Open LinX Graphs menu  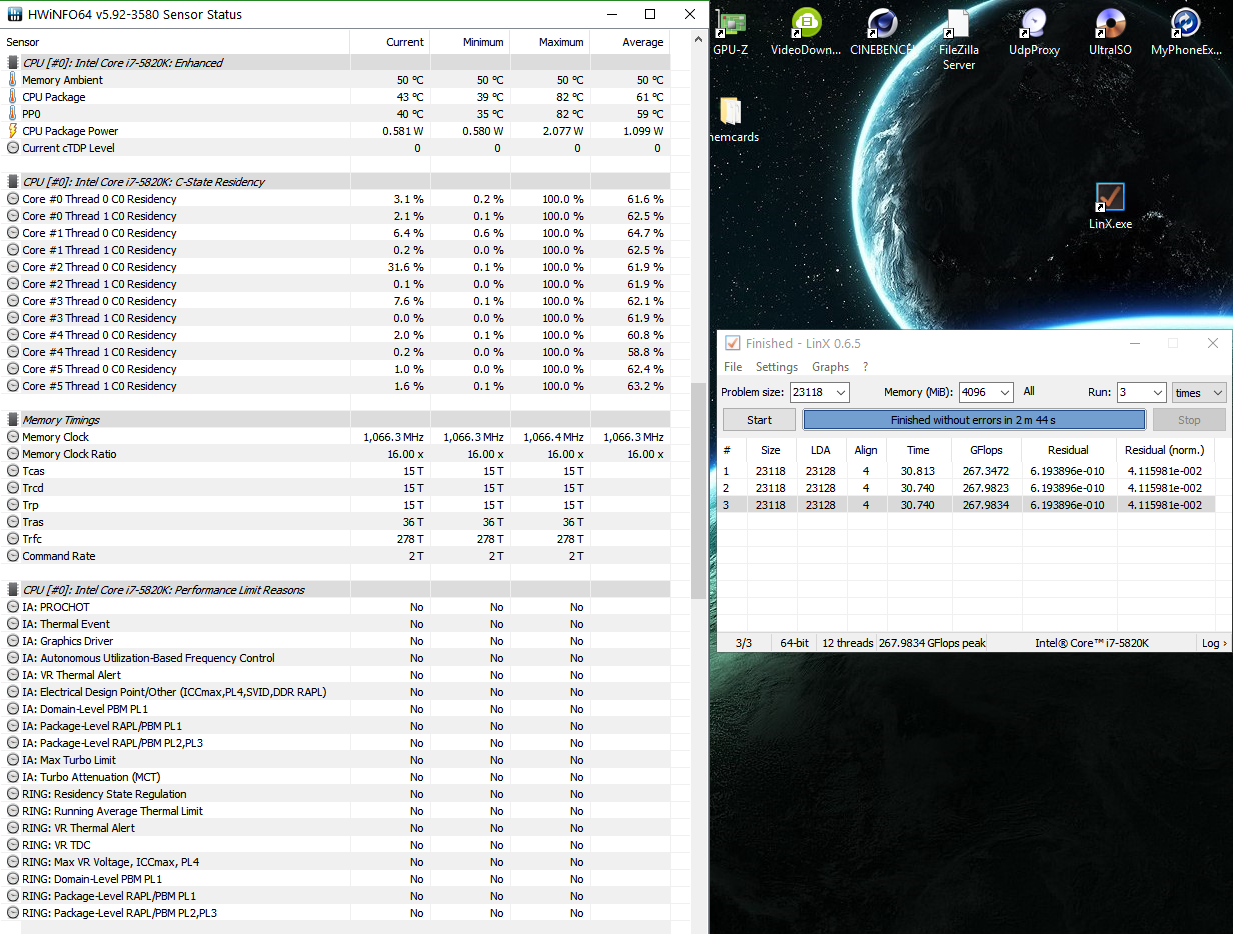830,367
